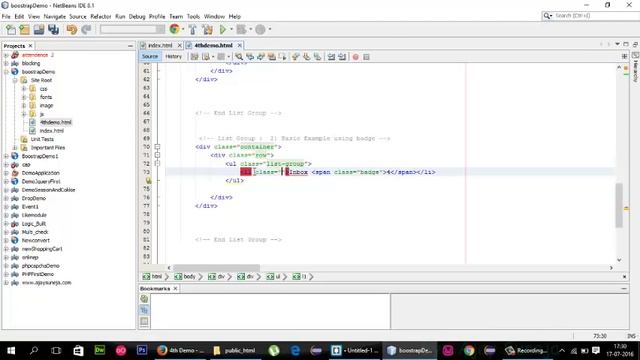Click the Save All toolbar icon

(53, 29)
